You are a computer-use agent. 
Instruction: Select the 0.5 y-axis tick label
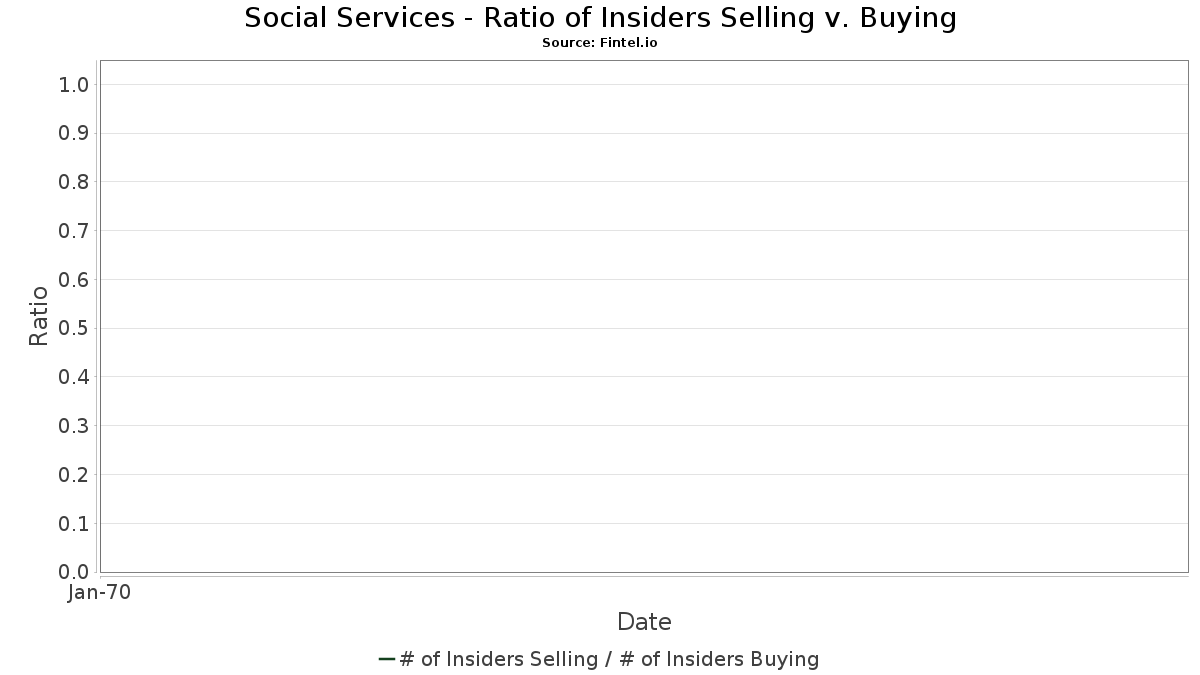pyautogui.click(x=75, y=328)
